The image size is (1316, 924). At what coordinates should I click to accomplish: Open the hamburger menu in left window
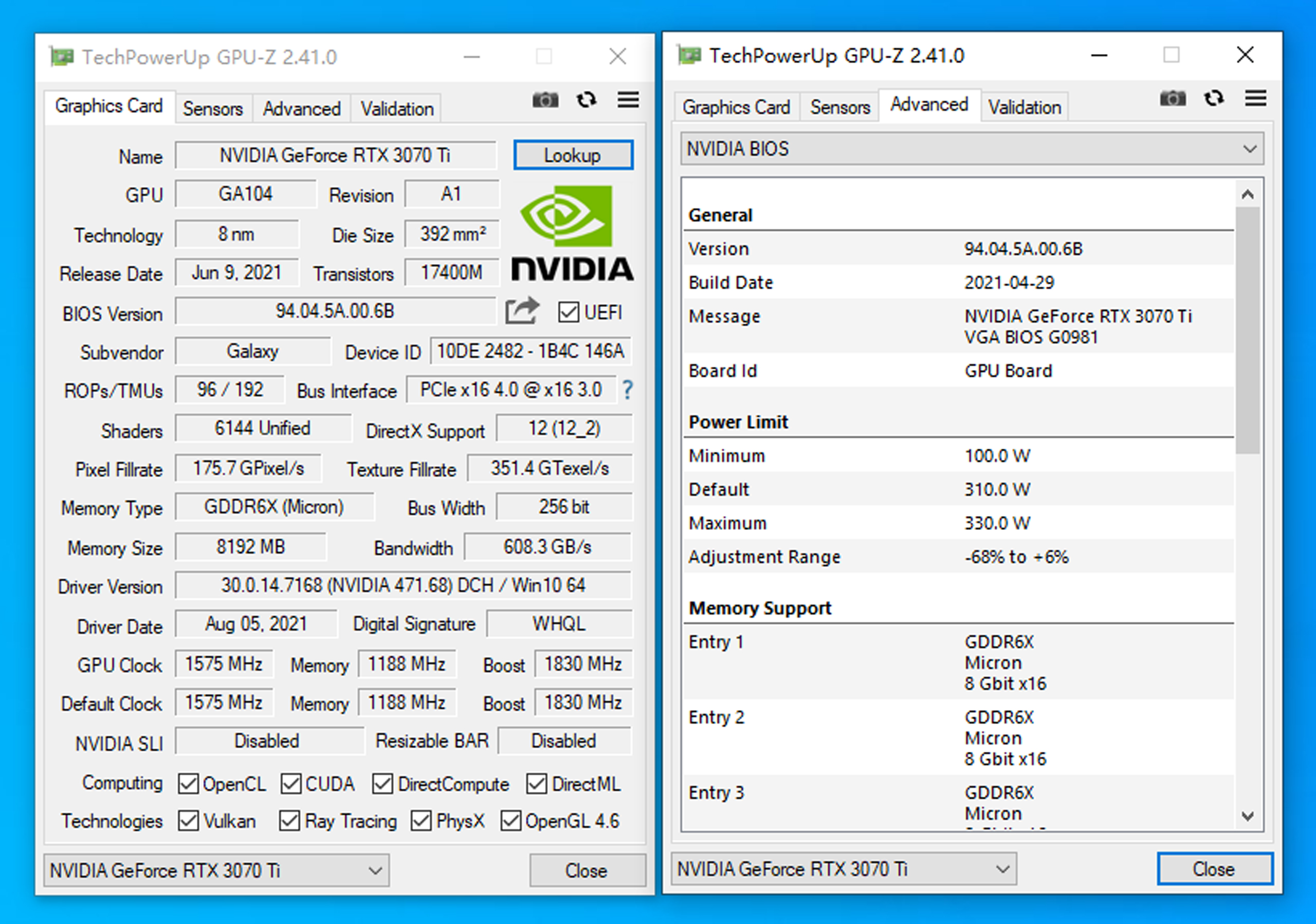[x=628, y=100]
